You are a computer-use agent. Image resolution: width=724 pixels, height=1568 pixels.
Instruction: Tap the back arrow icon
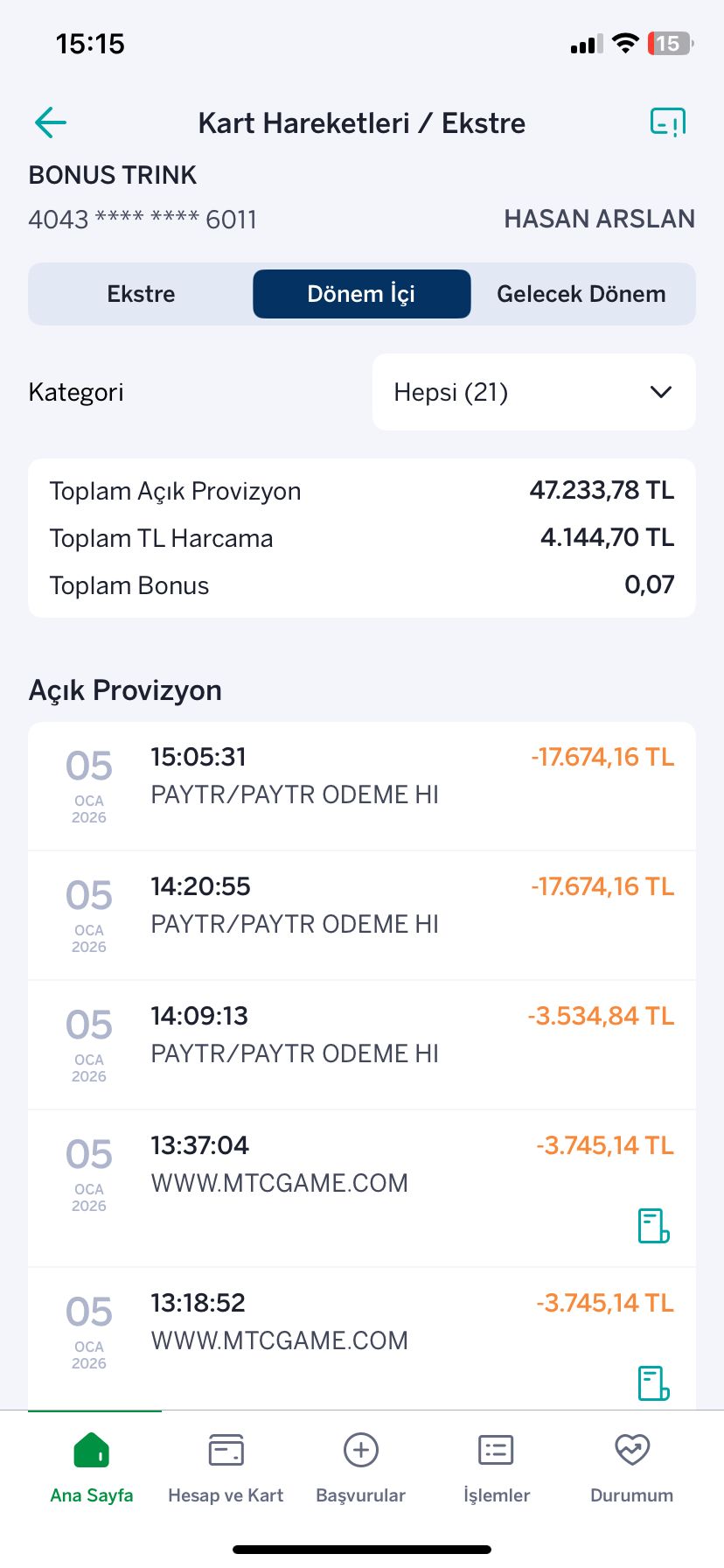tap(51, 122)
